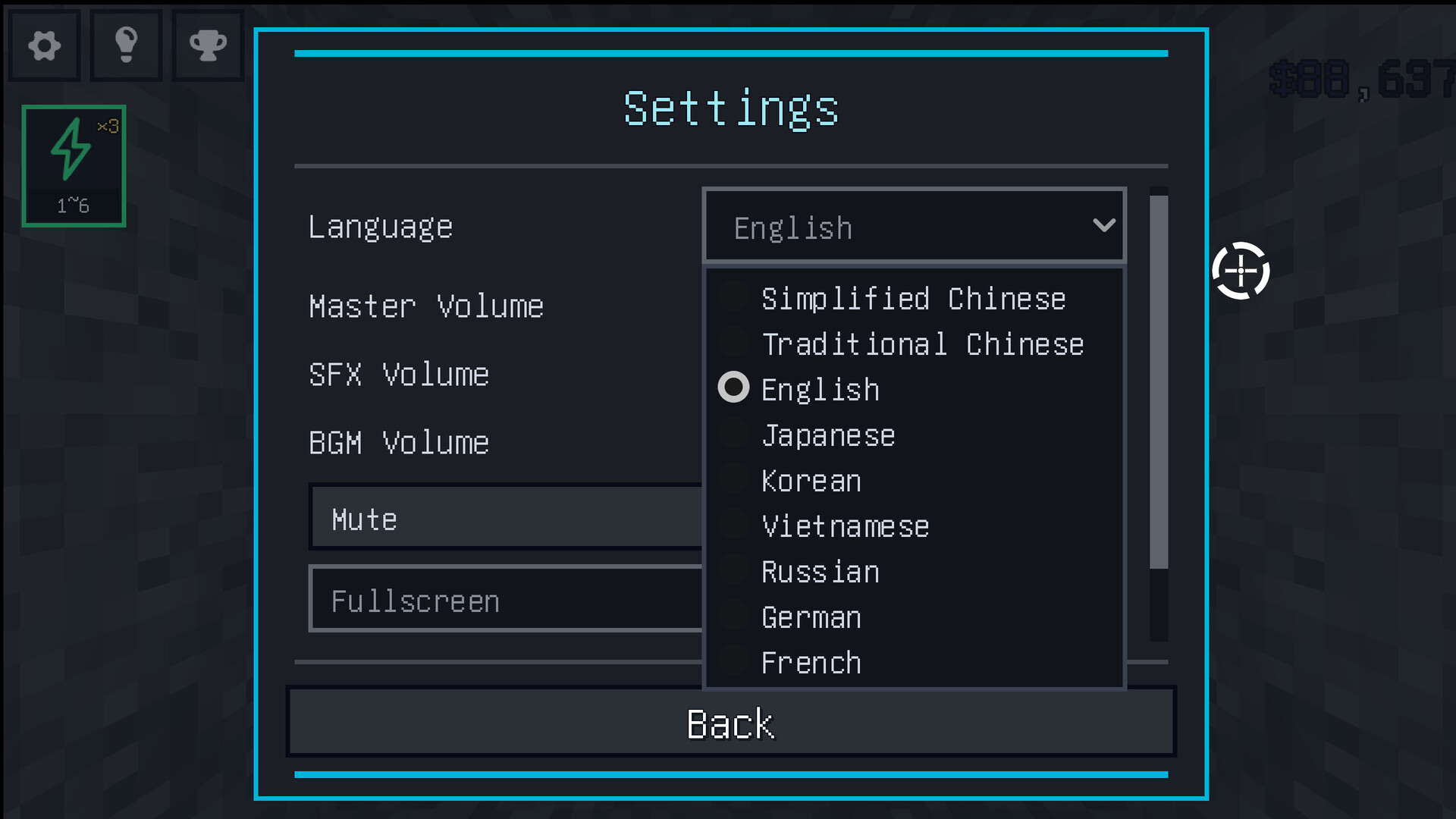
Task: Open the gear settings icon
Action: coord(44,45)
